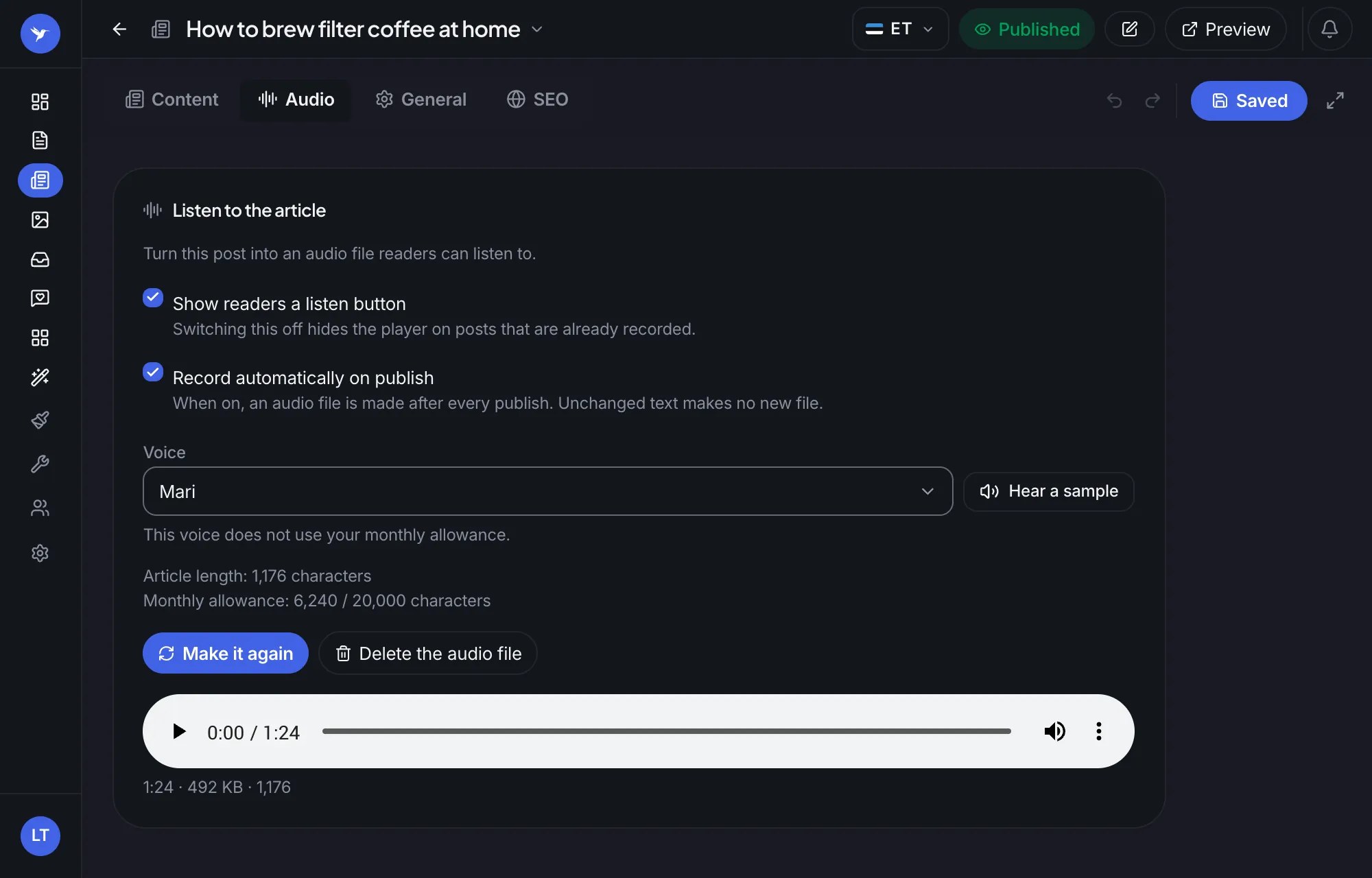1372x878 pixels.
Task: Open the audio player three-dot menu
Action: (1099, 731)
